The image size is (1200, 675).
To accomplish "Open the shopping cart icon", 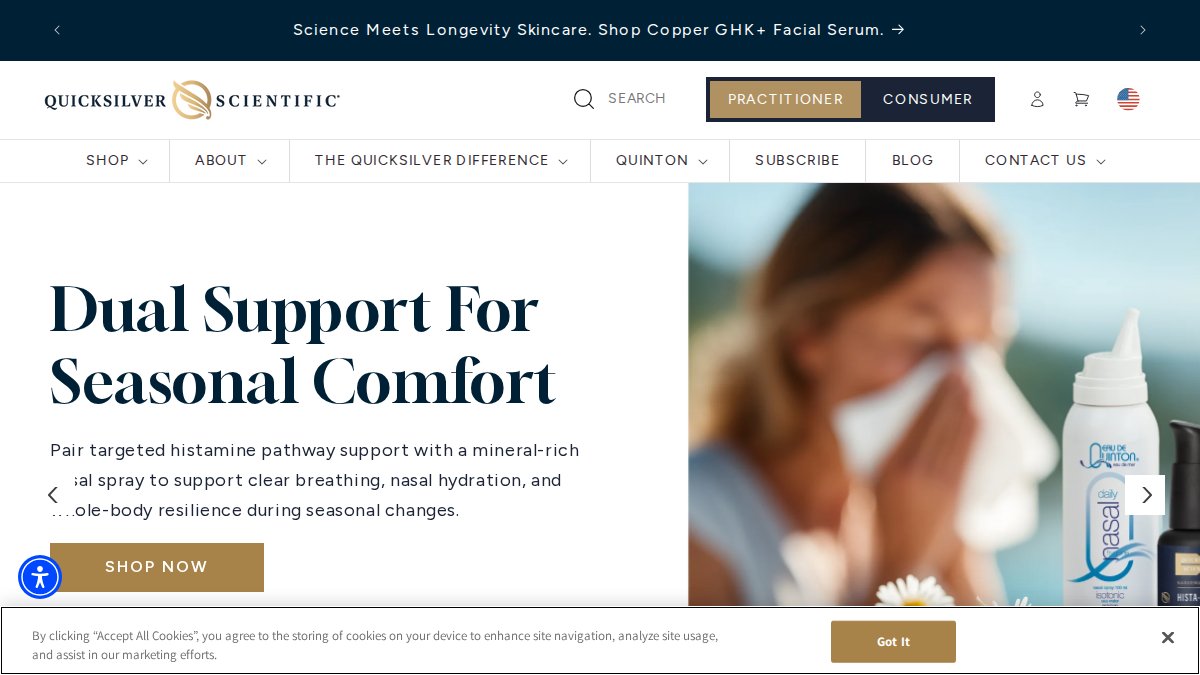I will point(1081,99).
